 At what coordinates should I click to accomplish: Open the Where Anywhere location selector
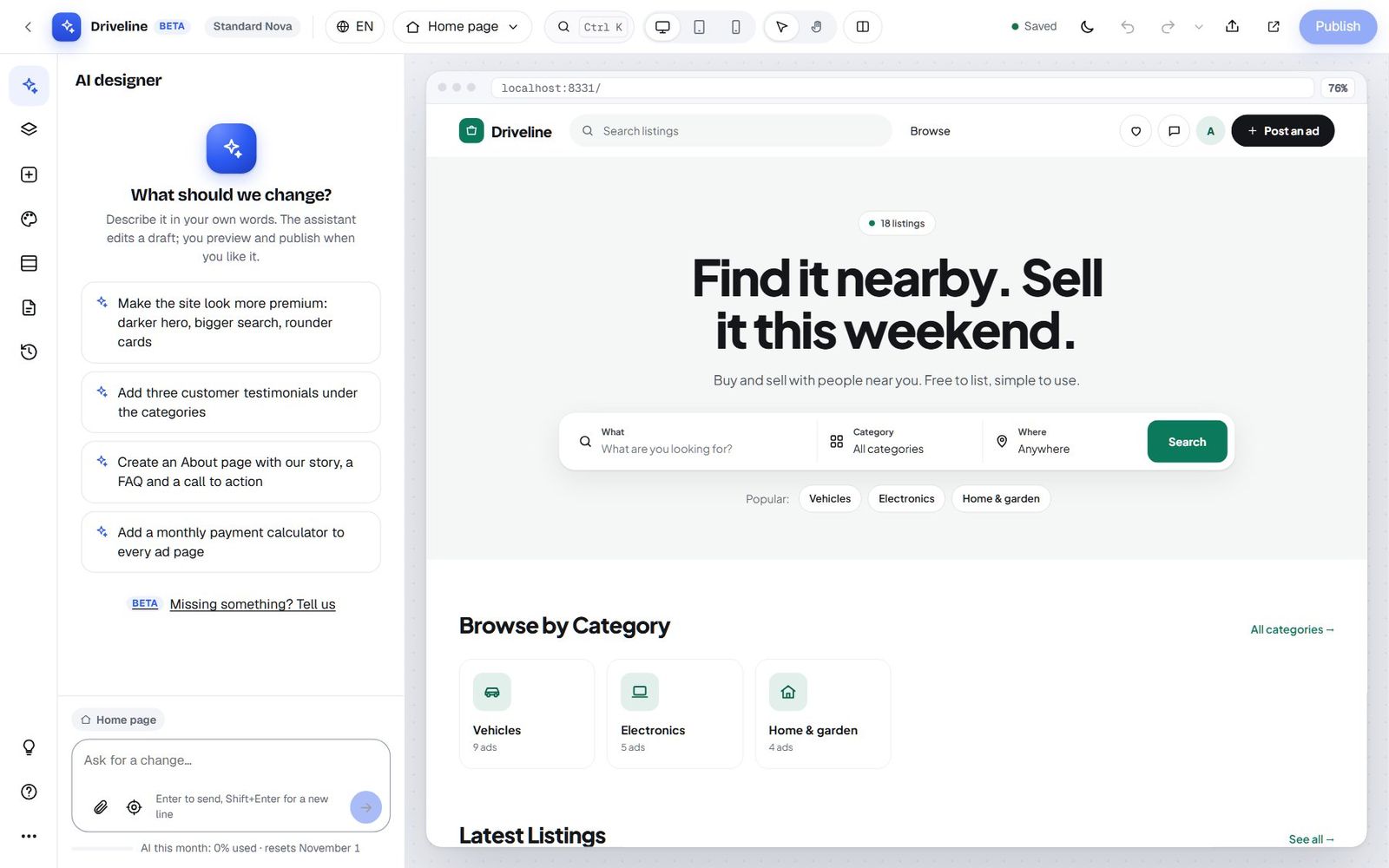coord(1063,441)
